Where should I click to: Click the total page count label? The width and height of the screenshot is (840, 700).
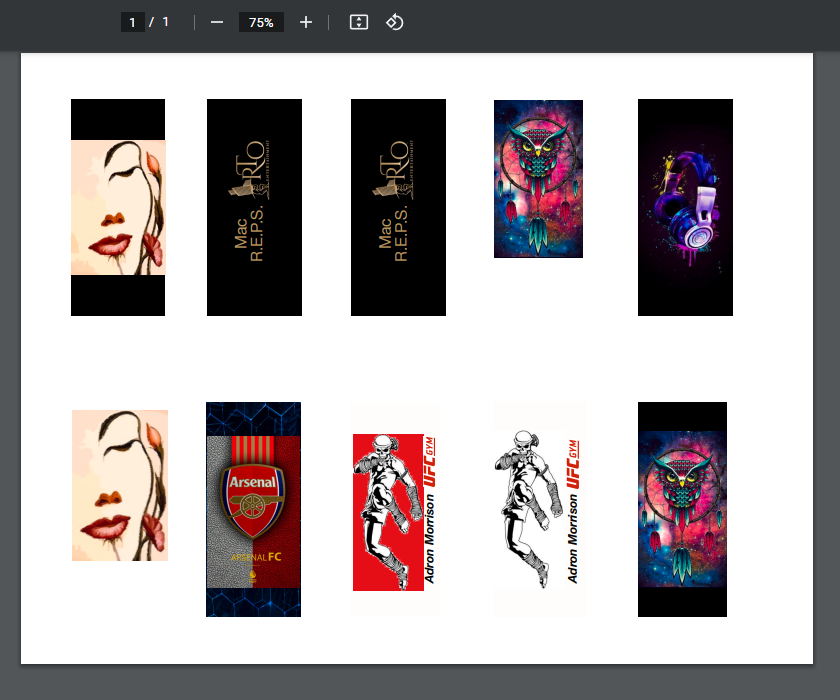(165, 22)
